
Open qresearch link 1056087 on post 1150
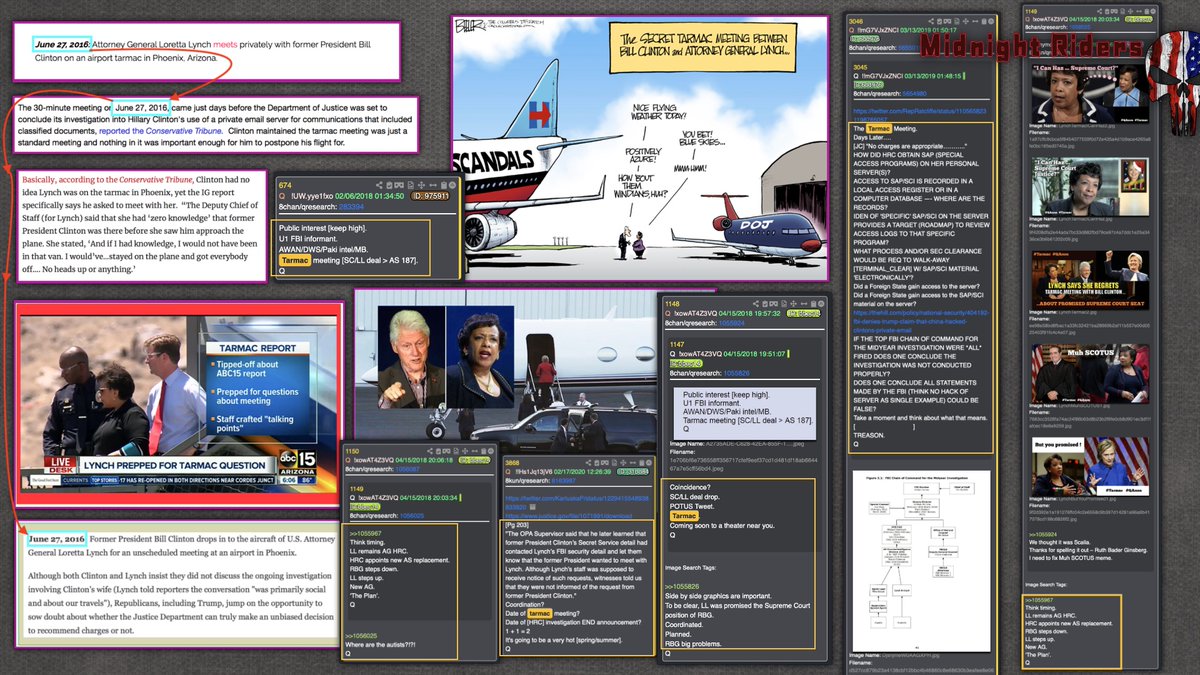(x=405, y=468)
